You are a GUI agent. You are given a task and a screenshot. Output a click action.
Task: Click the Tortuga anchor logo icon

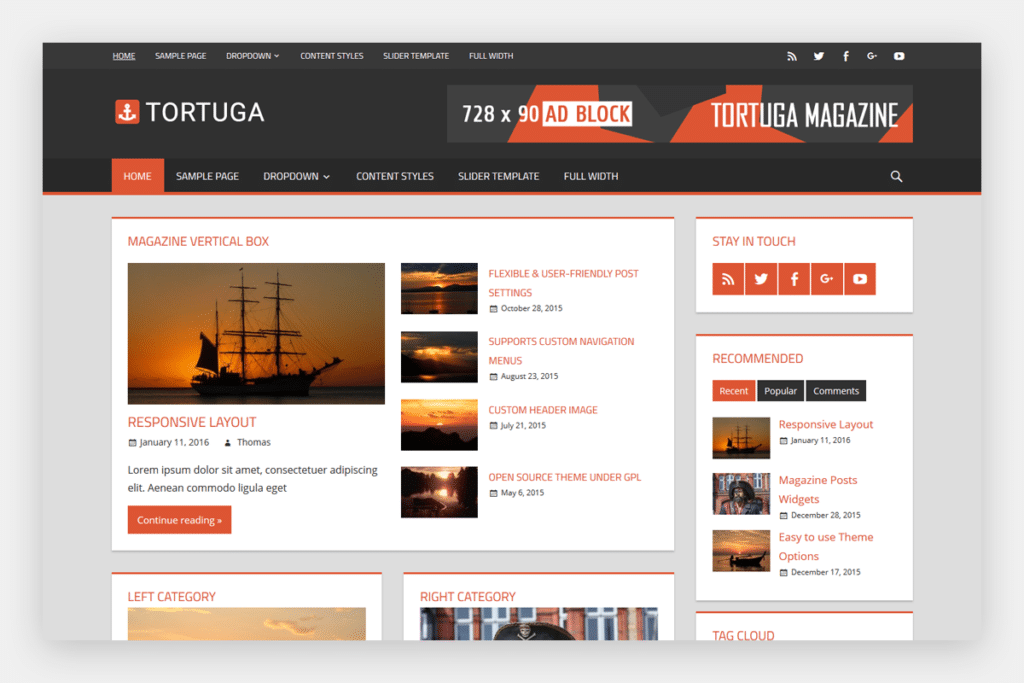[x=127, y=112]
